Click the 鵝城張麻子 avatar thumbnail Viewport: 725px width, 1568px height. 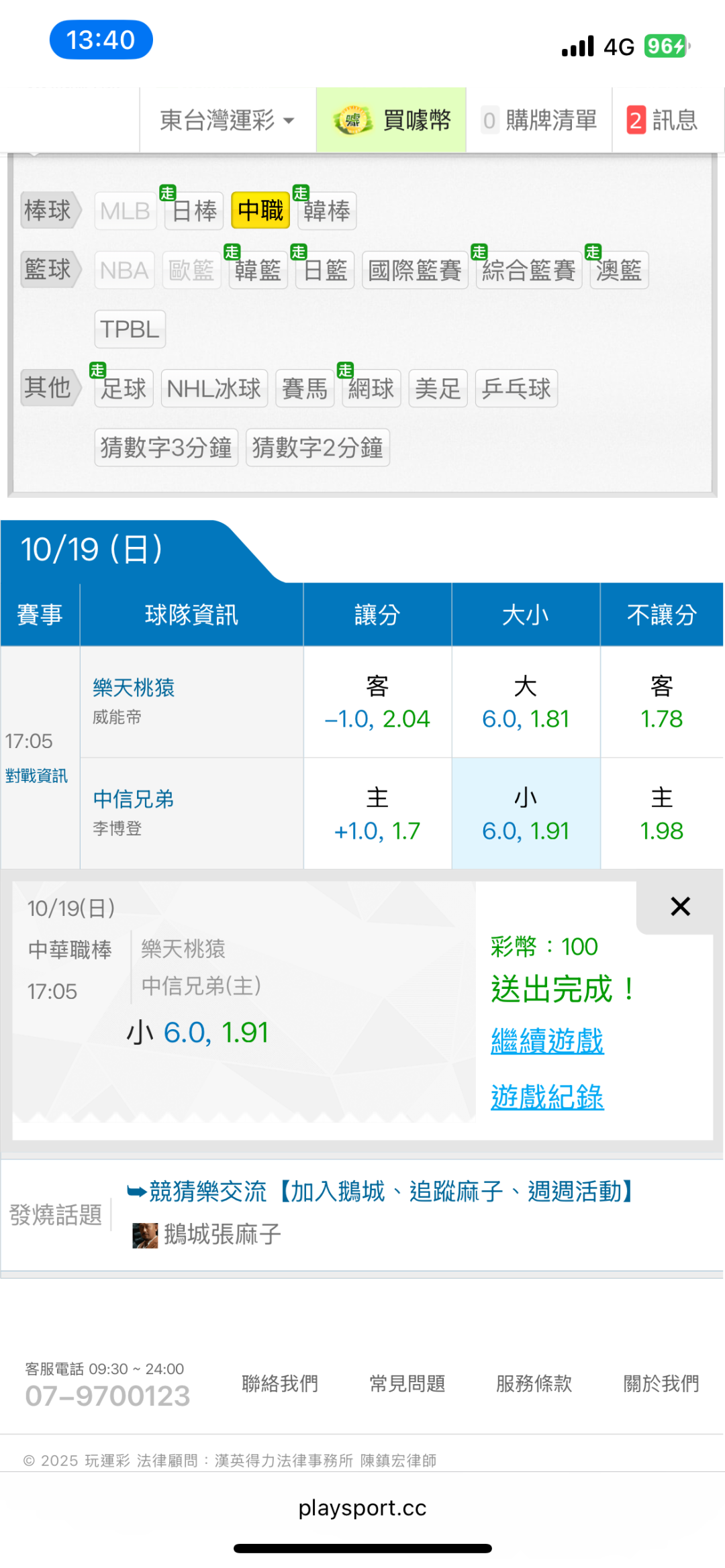click(145, 1235)
